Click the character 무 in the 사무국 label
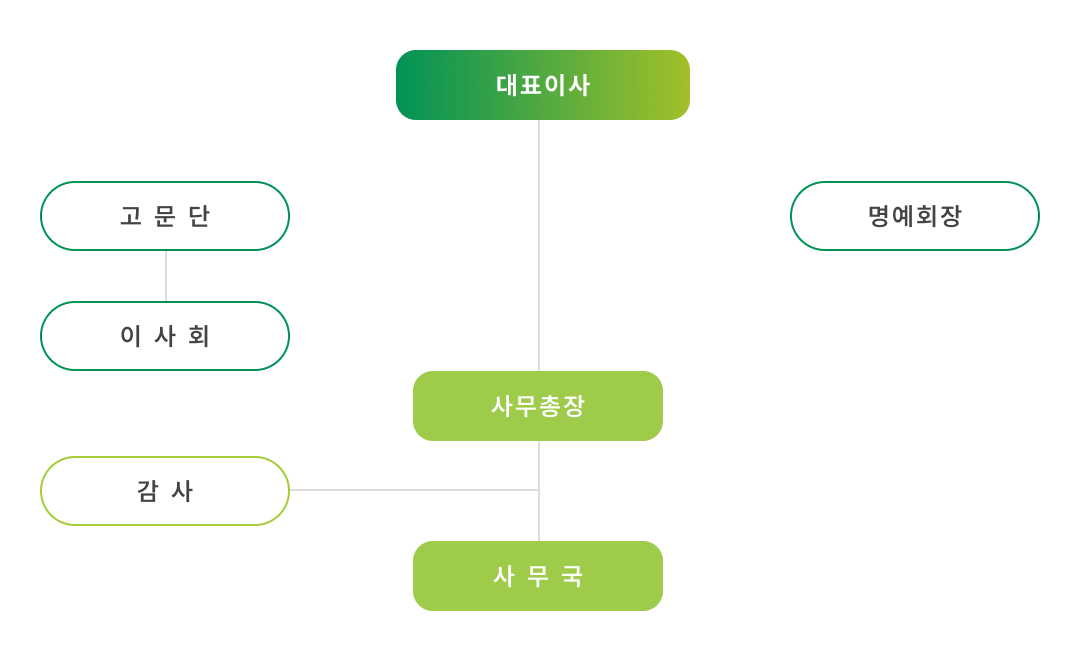The width and height of the screenshot is (1080, 661). [x=538, y=576]
